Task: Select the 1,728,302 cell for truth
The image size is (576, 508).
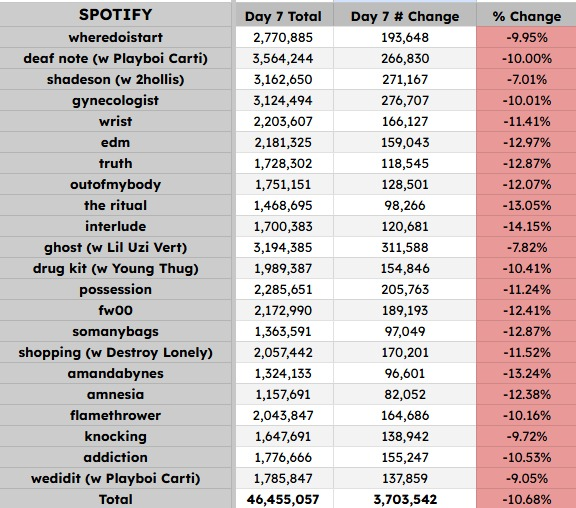Action: (x=283, y=163)
